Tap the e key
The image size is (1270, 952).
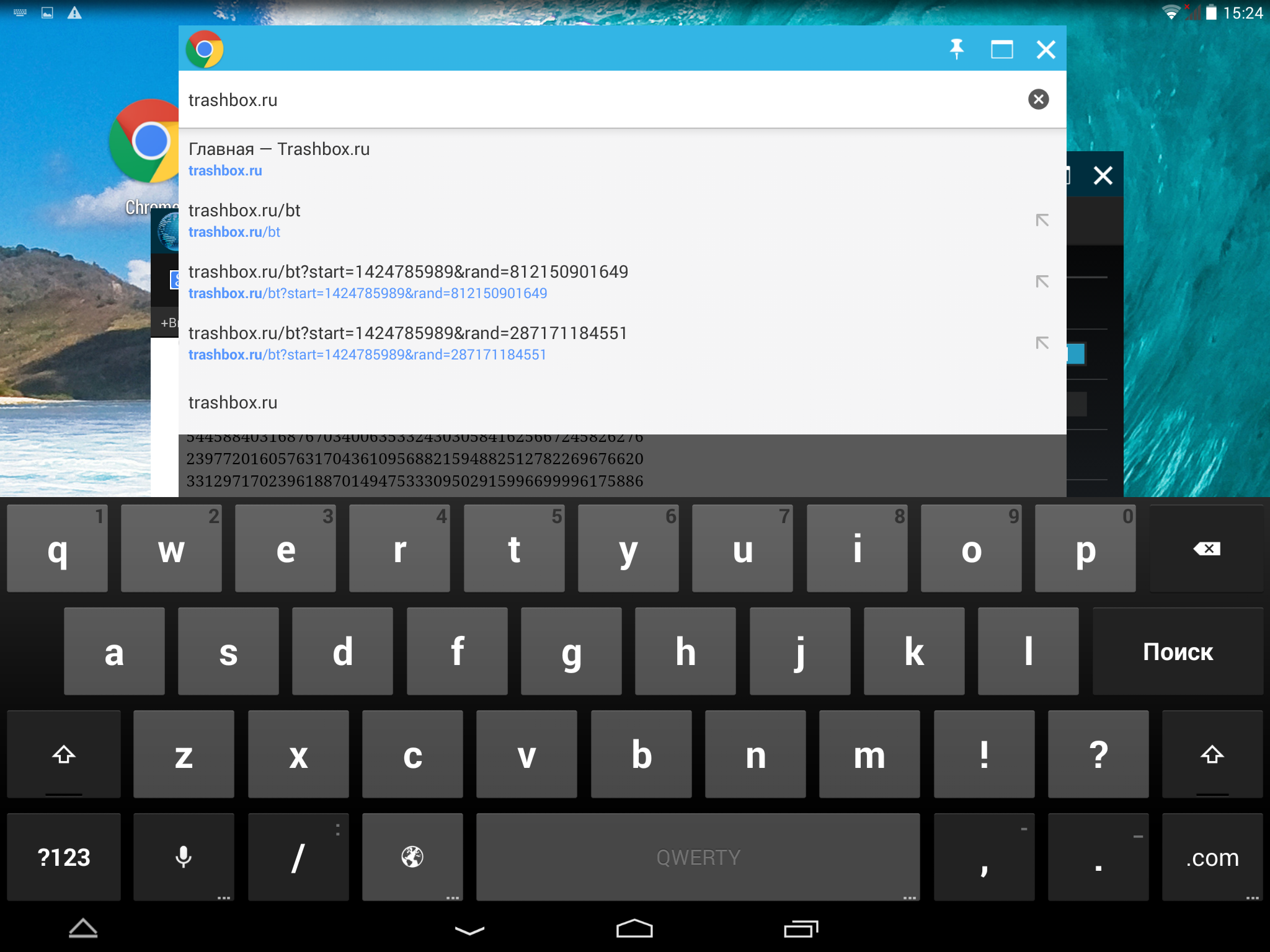(x=285, y=549)
